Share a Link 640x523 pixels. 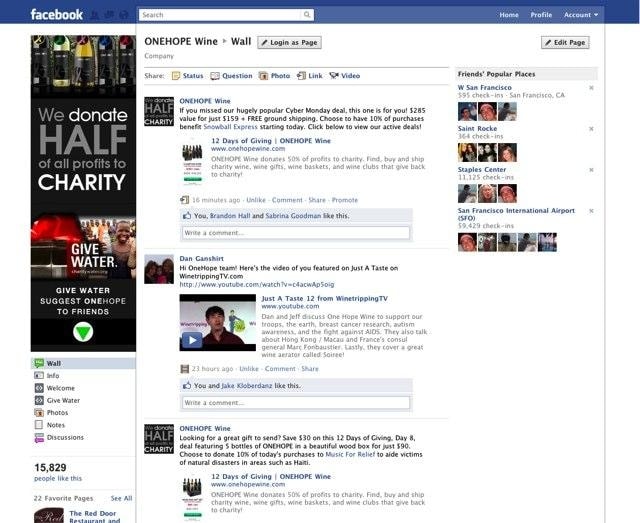pyautogui.click(x=310, y=76)
